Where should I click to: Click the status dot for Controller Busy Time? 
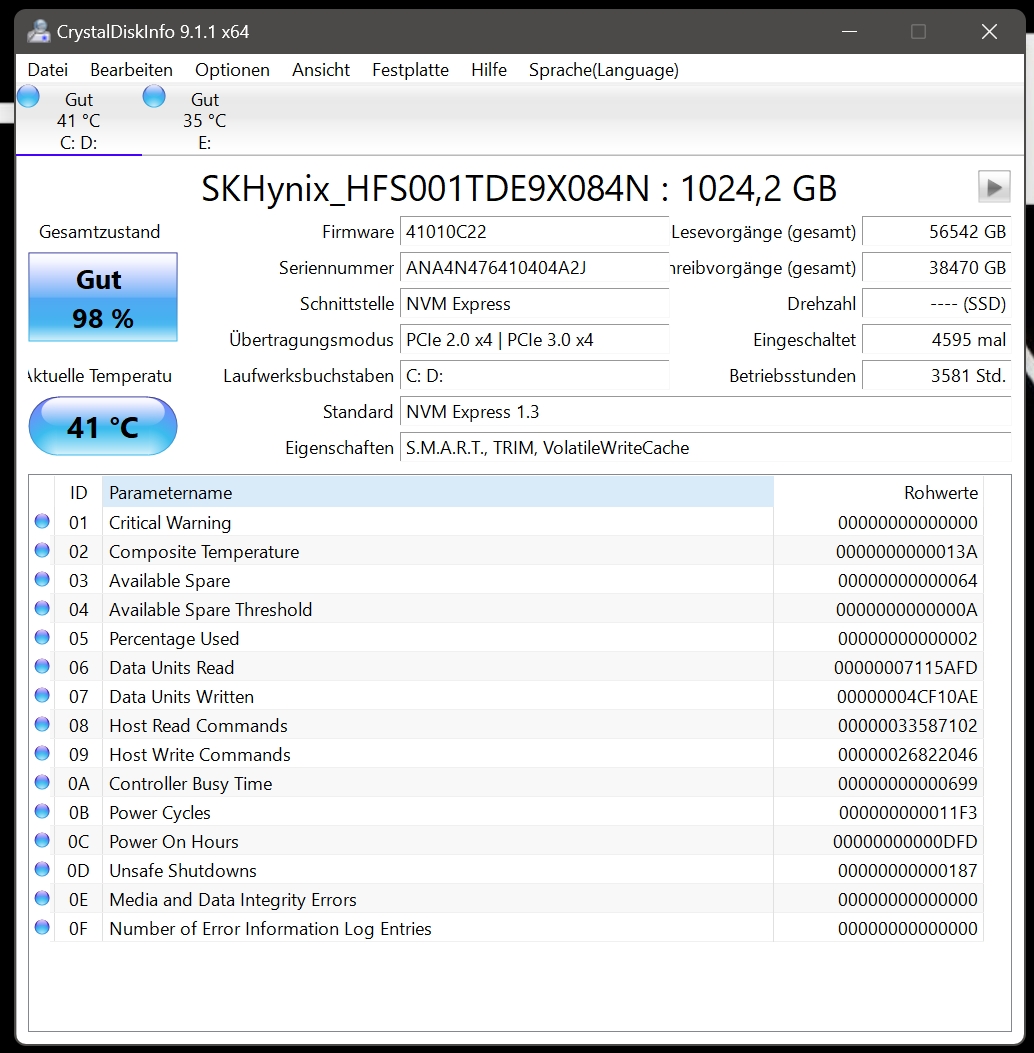[42, 782]
